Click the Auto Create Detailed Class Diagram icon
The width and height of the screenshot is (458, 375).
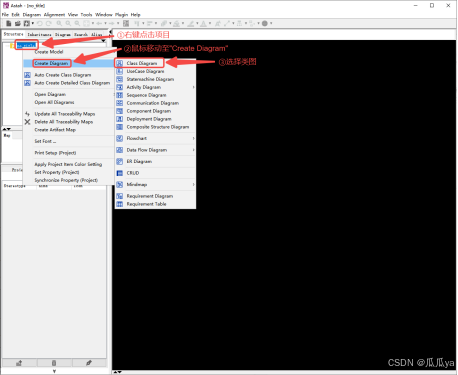point(27,83)
